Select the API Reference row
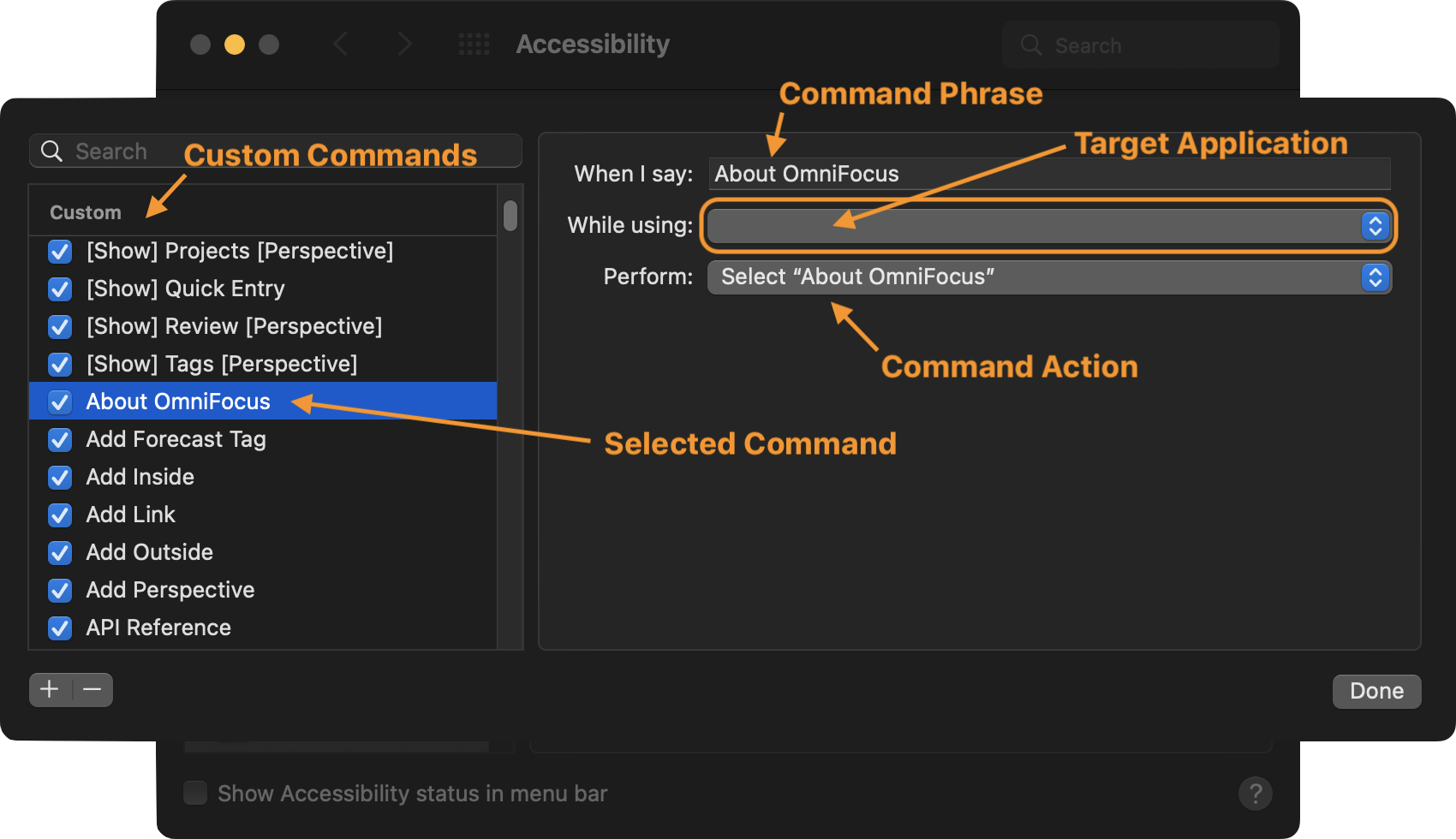1456x839 pixels. 263,628
